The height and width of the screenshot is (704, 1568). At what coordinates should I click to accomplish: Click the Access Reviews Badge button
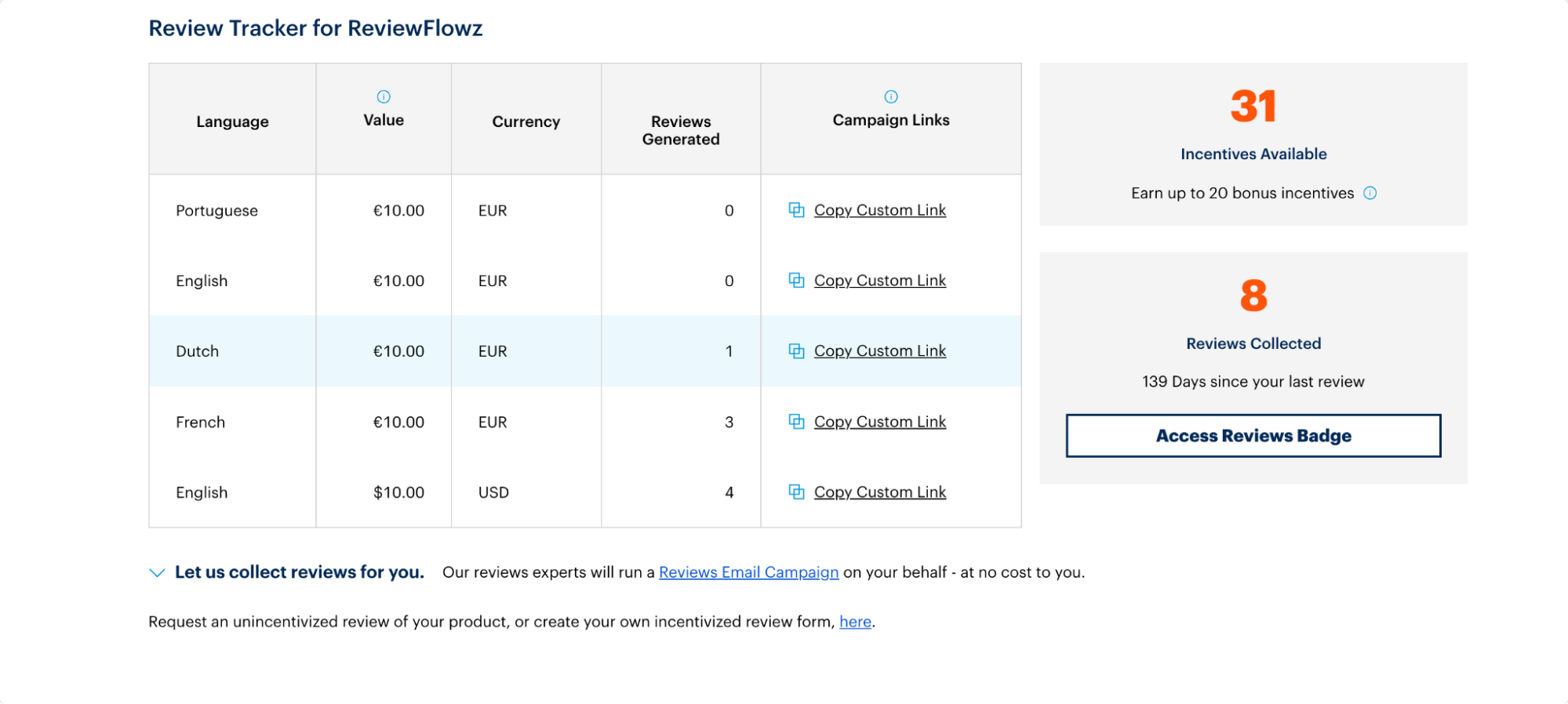tap(1253, 436)
